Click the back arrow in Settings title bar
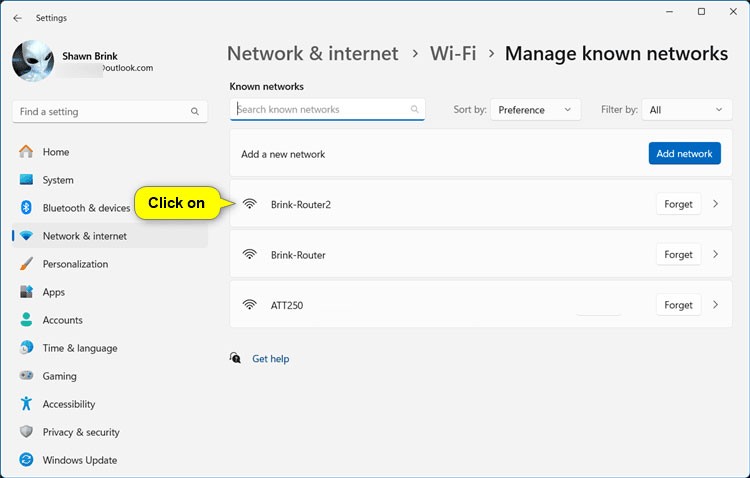The width and height of the screenshot is (750, 478). (x=17, y=18)
